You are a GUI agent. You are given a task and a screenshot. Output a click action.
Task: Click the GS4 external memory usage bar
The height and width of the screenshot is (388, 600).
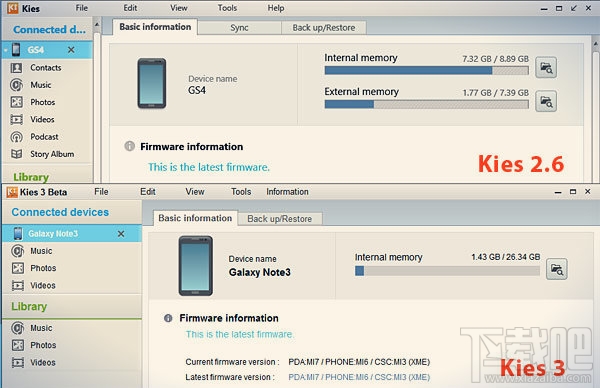coord(427,104)
